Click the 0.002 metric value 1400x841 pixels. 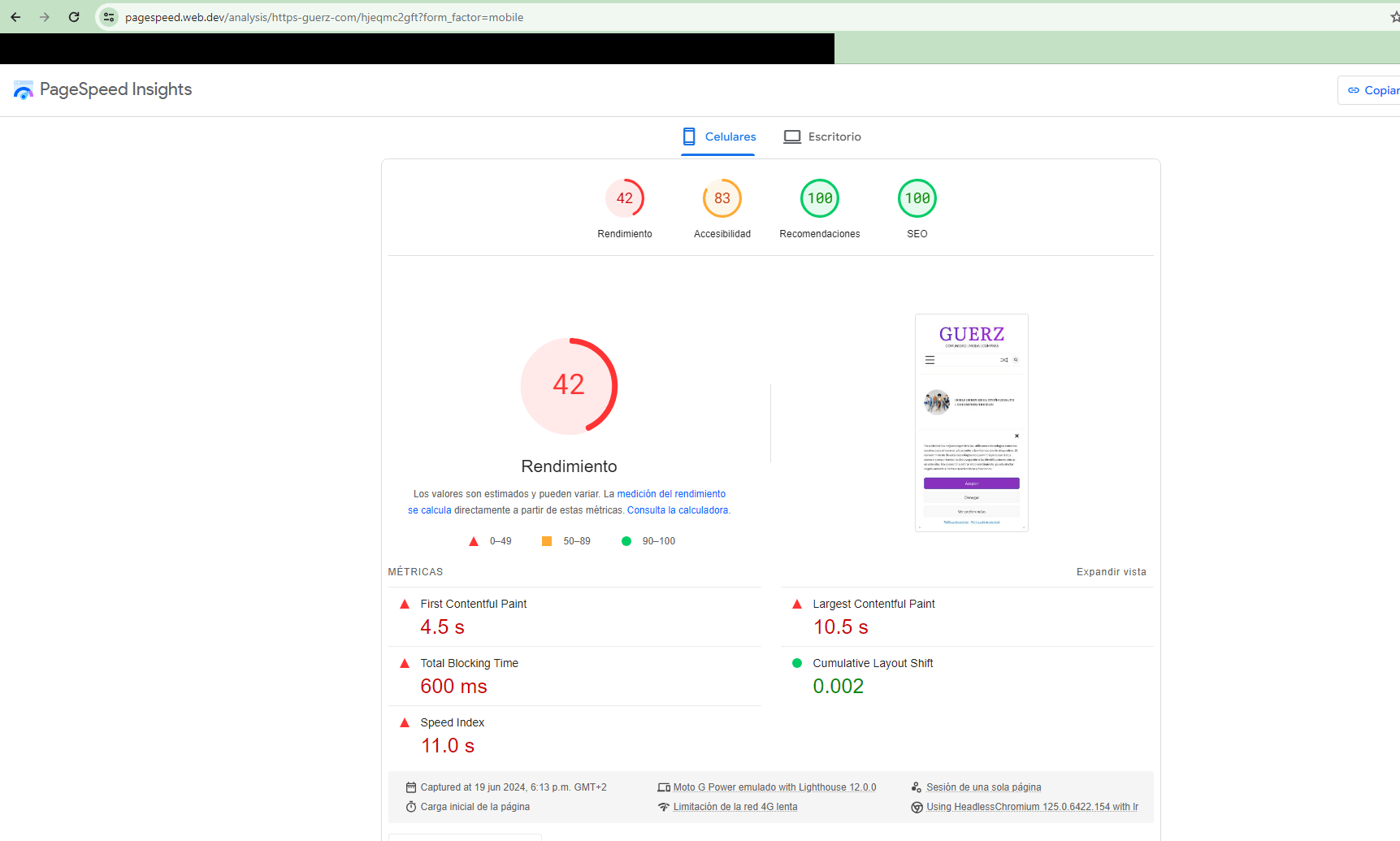[x=839, y=687]
